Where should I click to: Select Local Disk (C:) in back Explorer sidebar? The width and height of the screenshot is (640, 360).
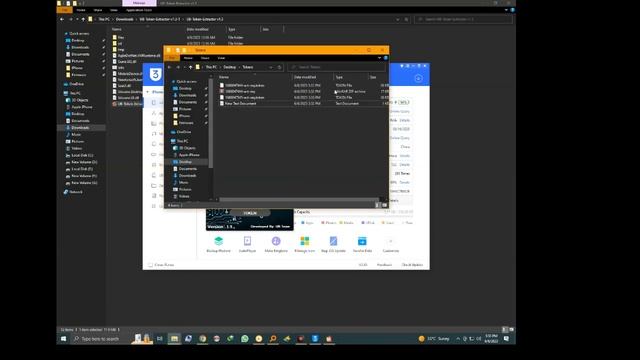point(82,155)
